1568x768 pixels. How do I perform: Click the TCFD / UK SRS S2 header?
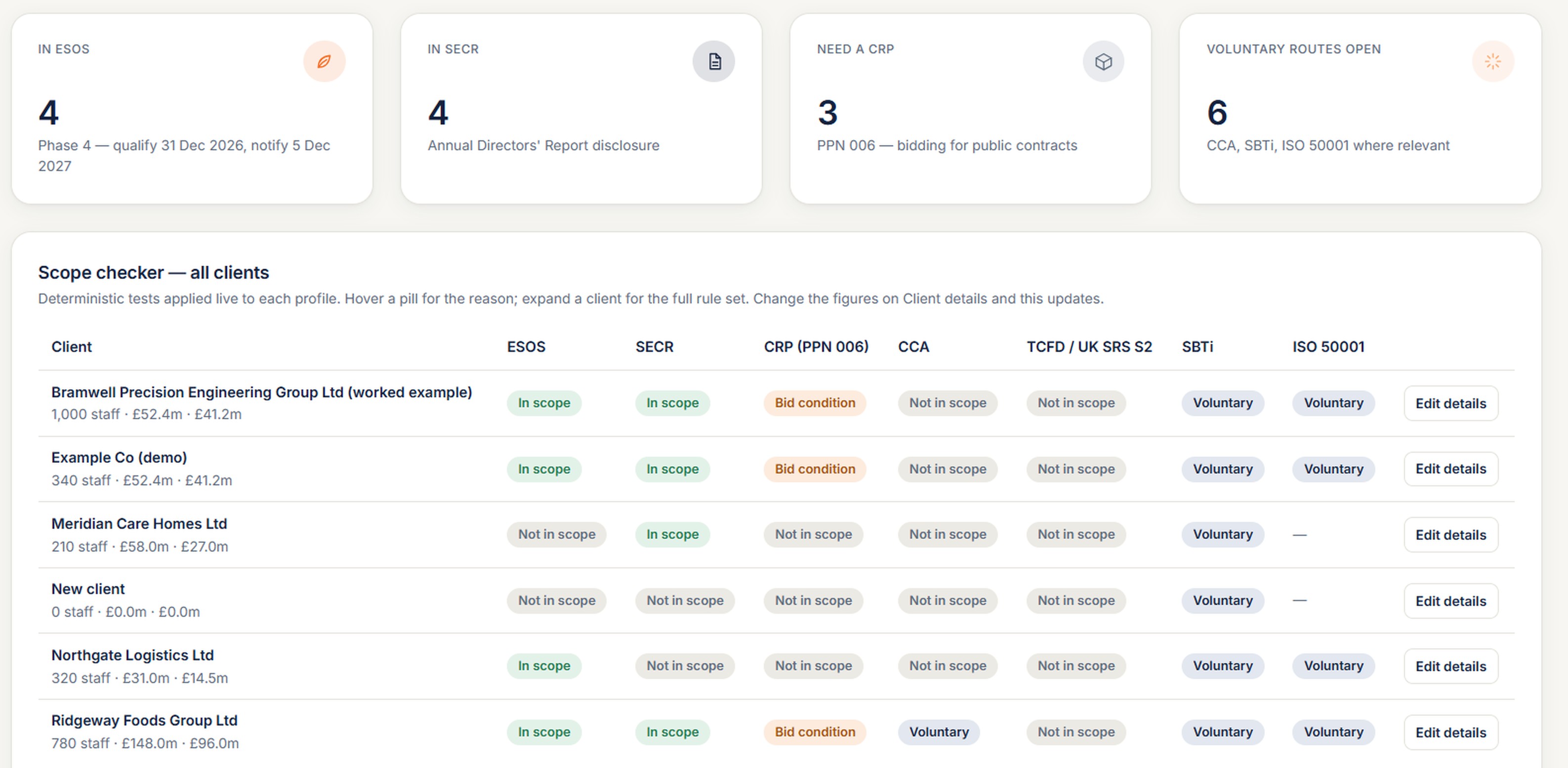pyautogui.click(x=1090, y=346)
